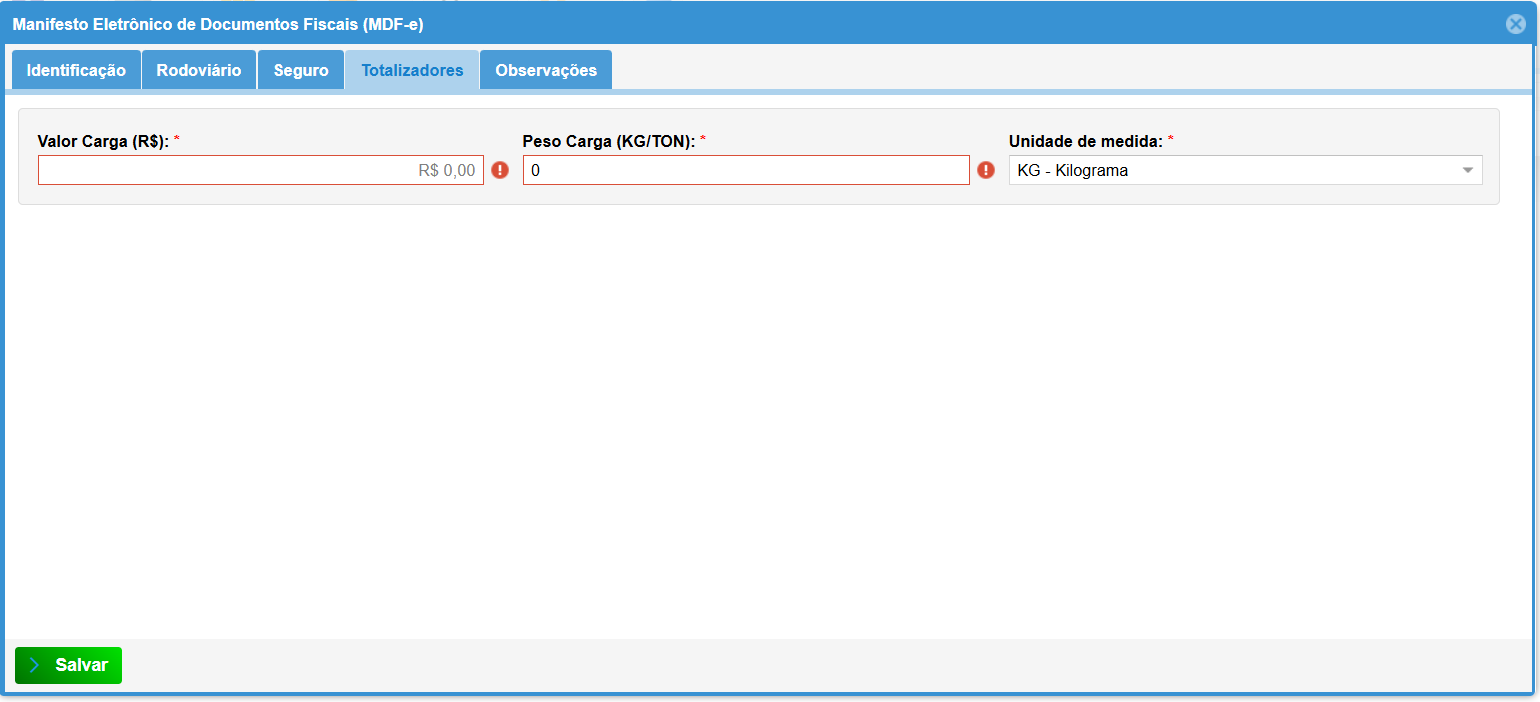Viewport: 1540px width, 702px height.
Task: Click the chevron icon on Salvar button
Action: tap(35, 665)
